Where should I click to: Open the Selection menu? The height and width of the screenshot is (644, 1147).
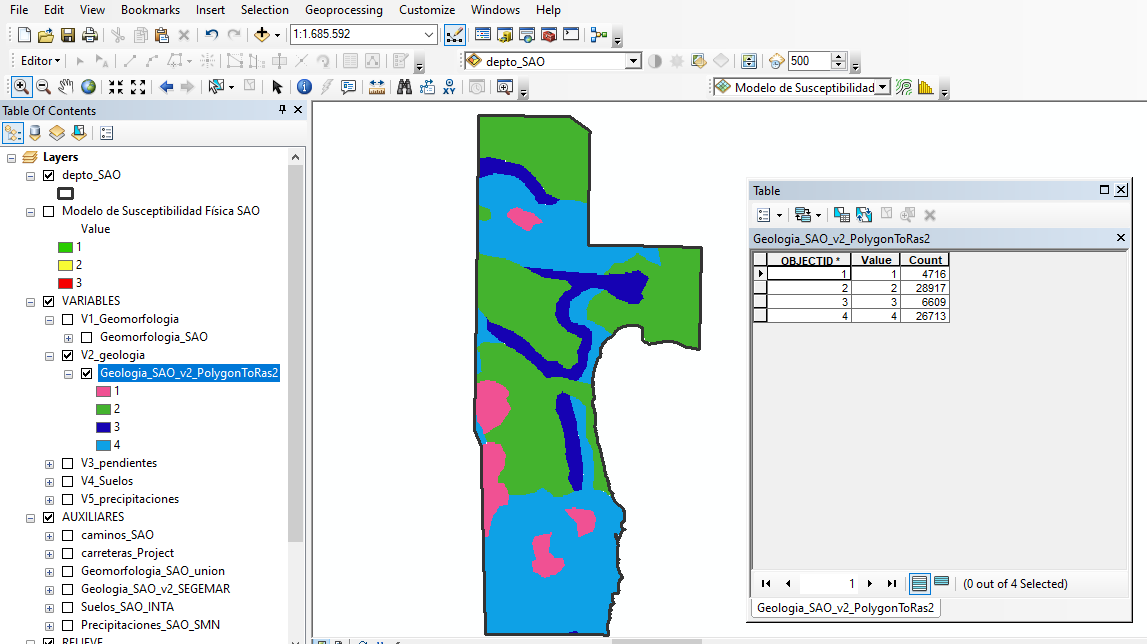265,10
